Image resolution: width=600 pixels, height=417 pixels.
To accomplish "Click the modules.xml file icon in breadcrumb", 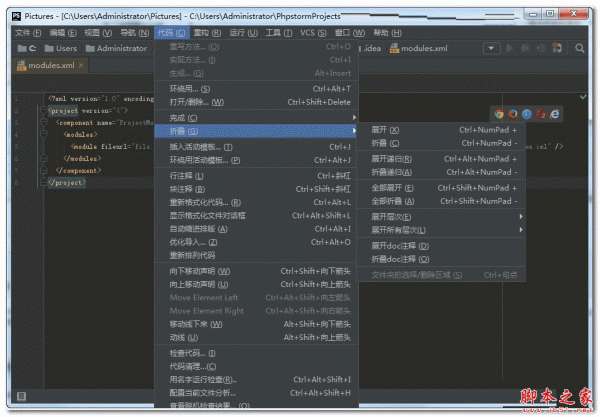I will click(x=394, y=48).
